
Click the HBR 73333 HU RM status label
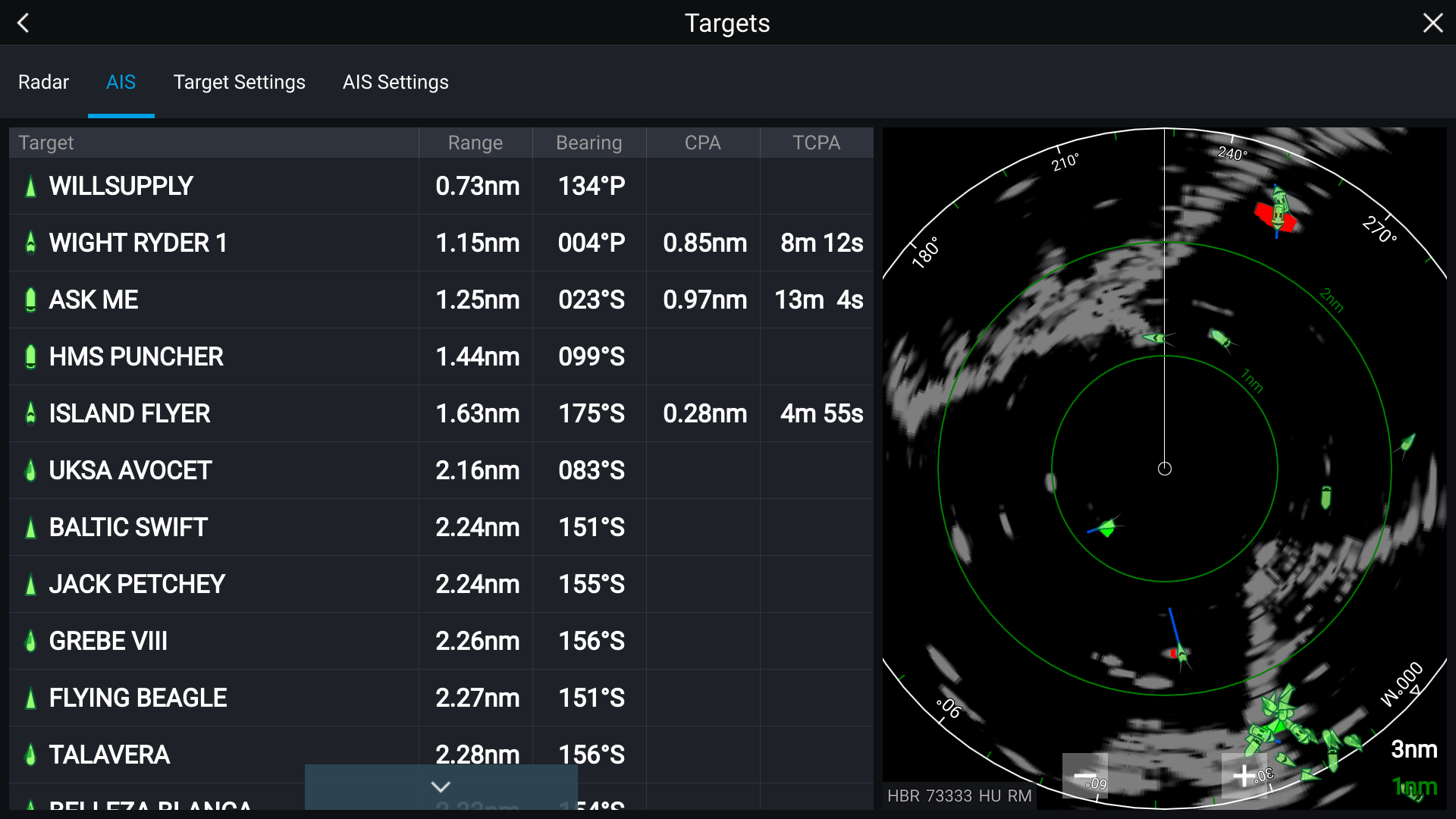click(959, 795)
